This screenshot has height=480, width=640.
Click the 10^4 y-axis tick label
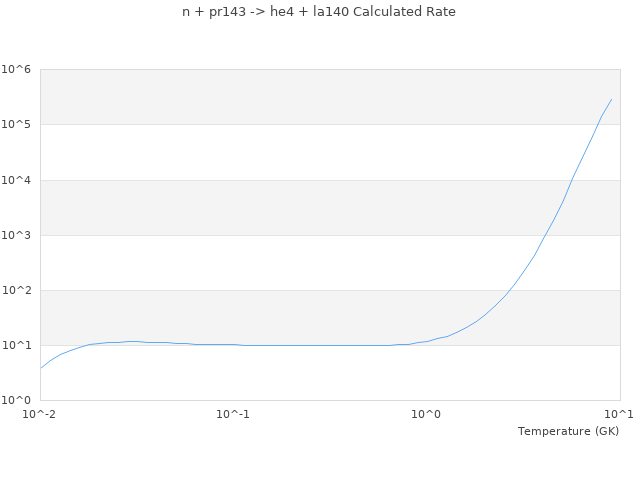pyautogui.click(x=16, y=180)
